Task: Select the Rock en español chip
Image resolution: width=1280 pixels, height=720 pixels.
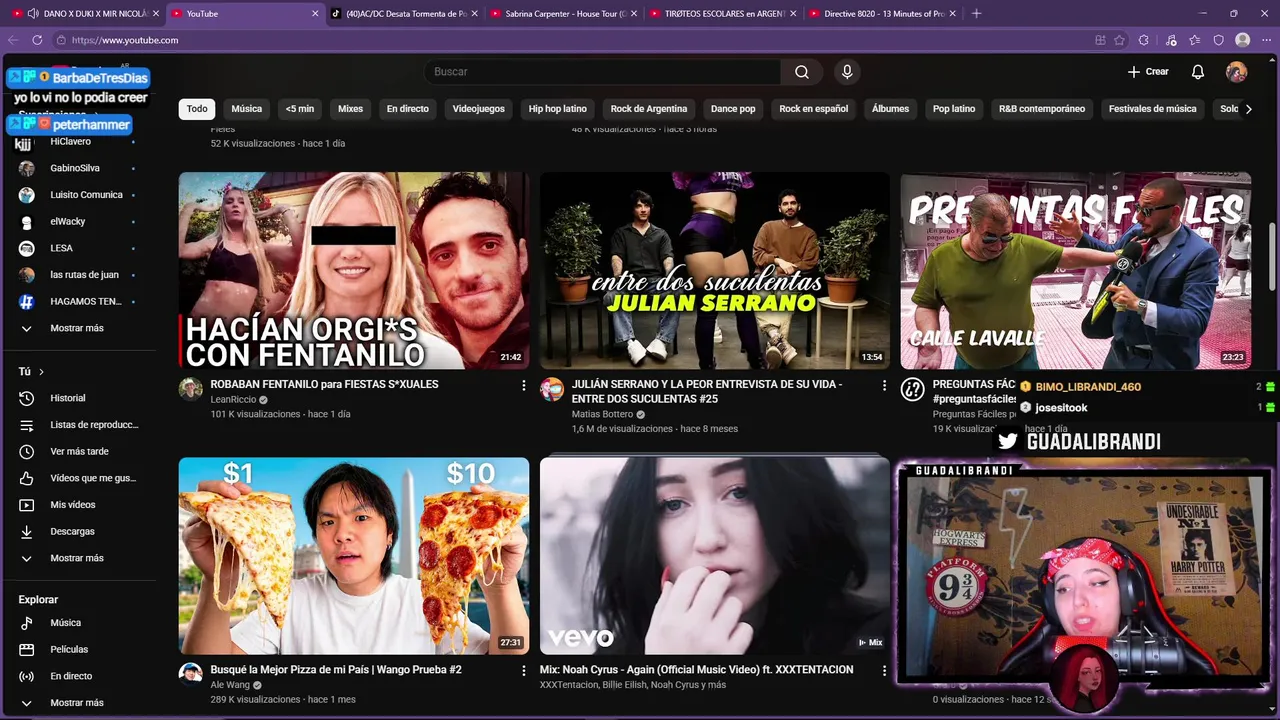Action: [814, 109]
